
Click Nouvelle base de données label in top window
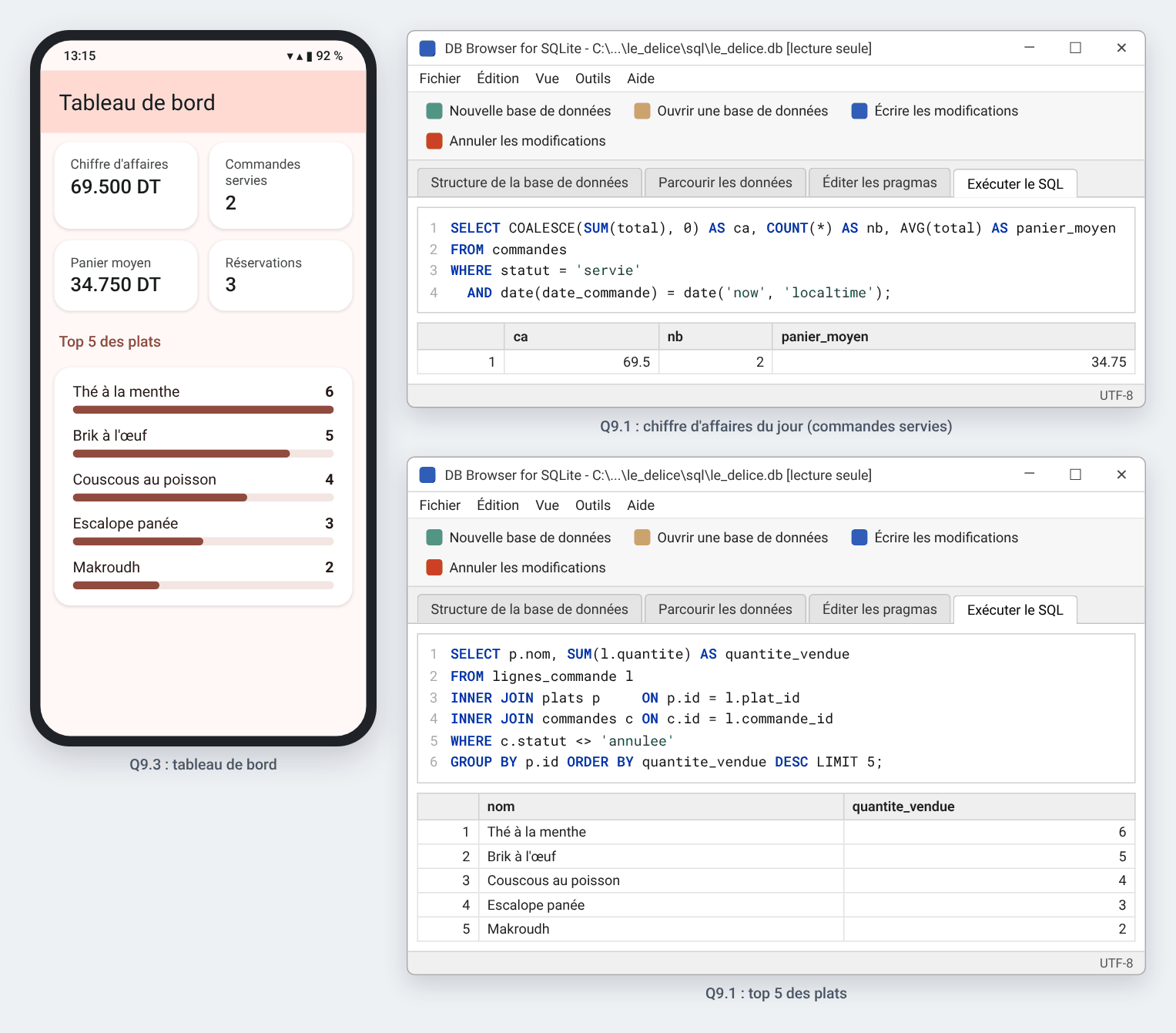pyautogui.click(x=530, y=111)
